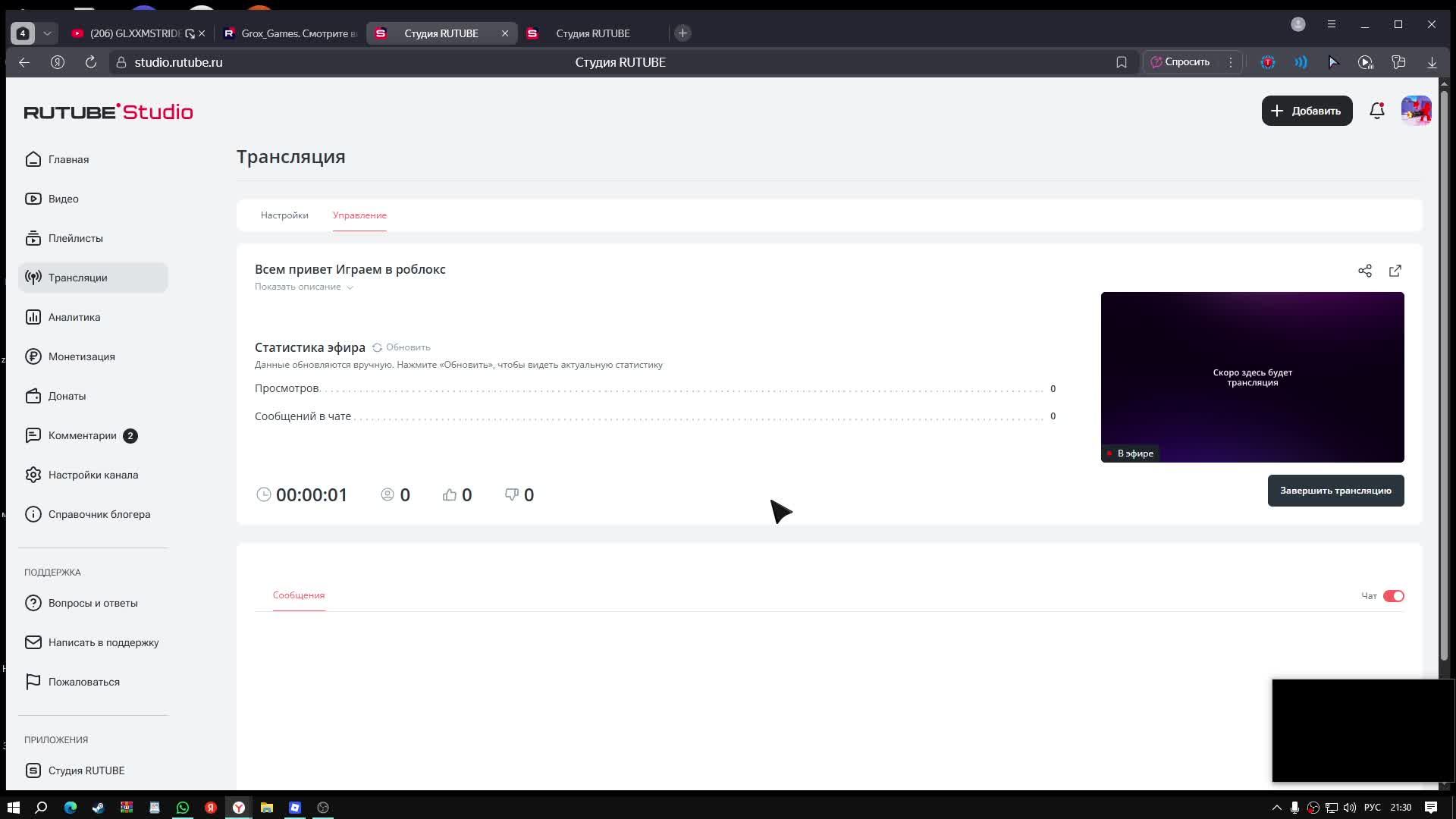Open the Спросить three-dots menu

pyautogui.click(x=1231, y=62)
